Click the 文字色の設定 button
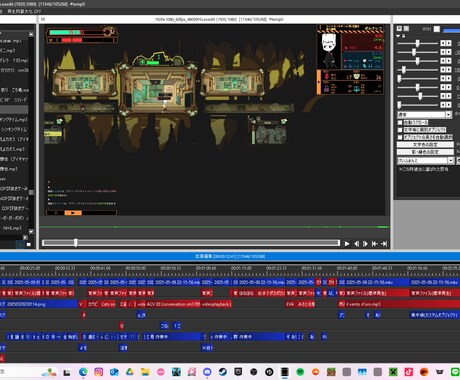The width and height of the screenshot is (460, 380). (x=425, y=145)
